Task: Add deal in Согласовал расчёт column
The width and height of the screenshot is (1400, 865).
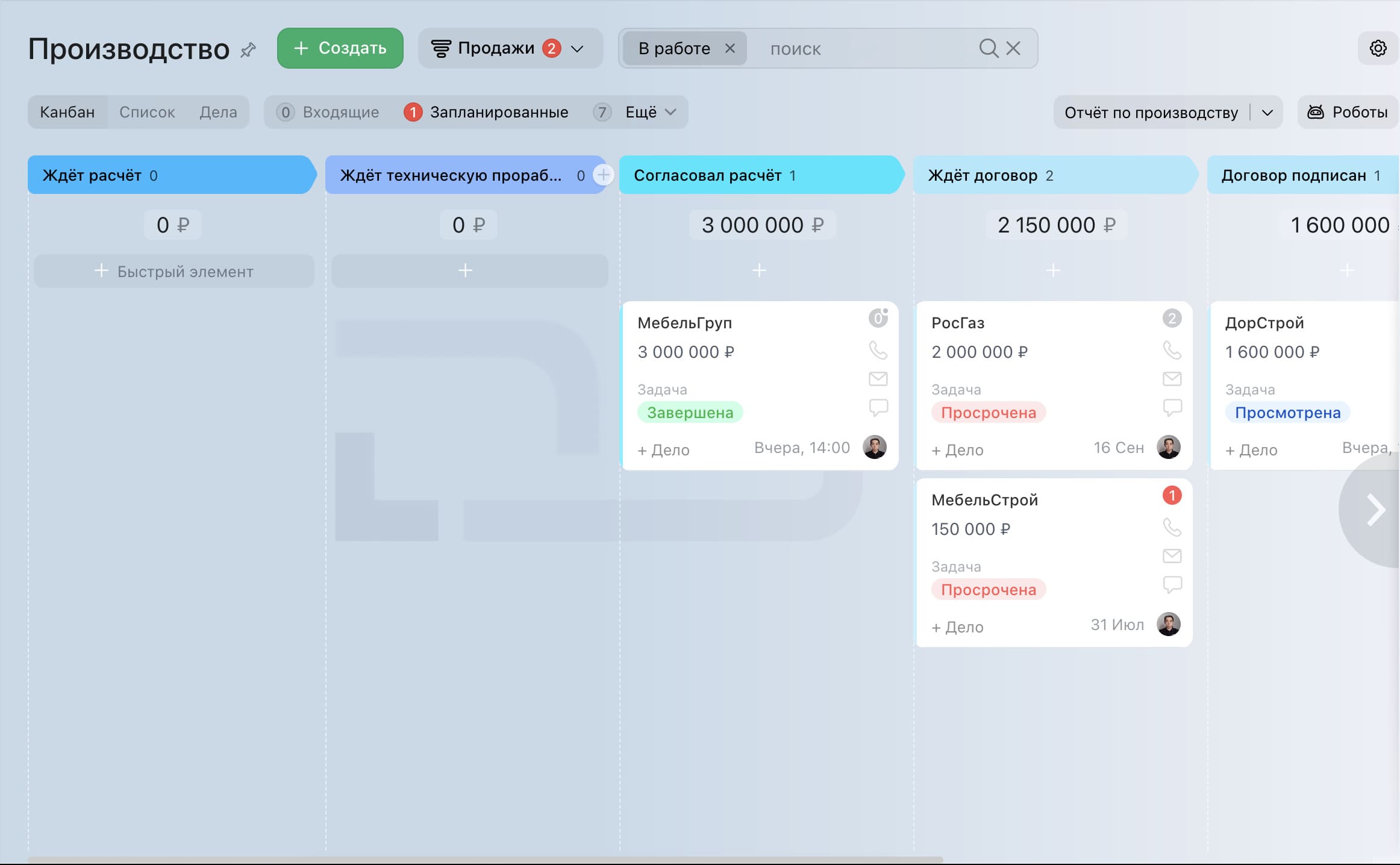Action: 759,270
